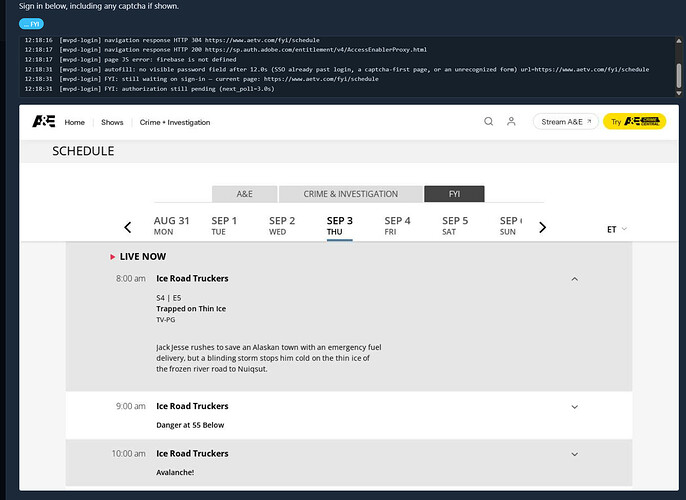Select Sep 5 Sat date
Image resolution: width=686 pixels, height=500 pixels.
point(455,226)
